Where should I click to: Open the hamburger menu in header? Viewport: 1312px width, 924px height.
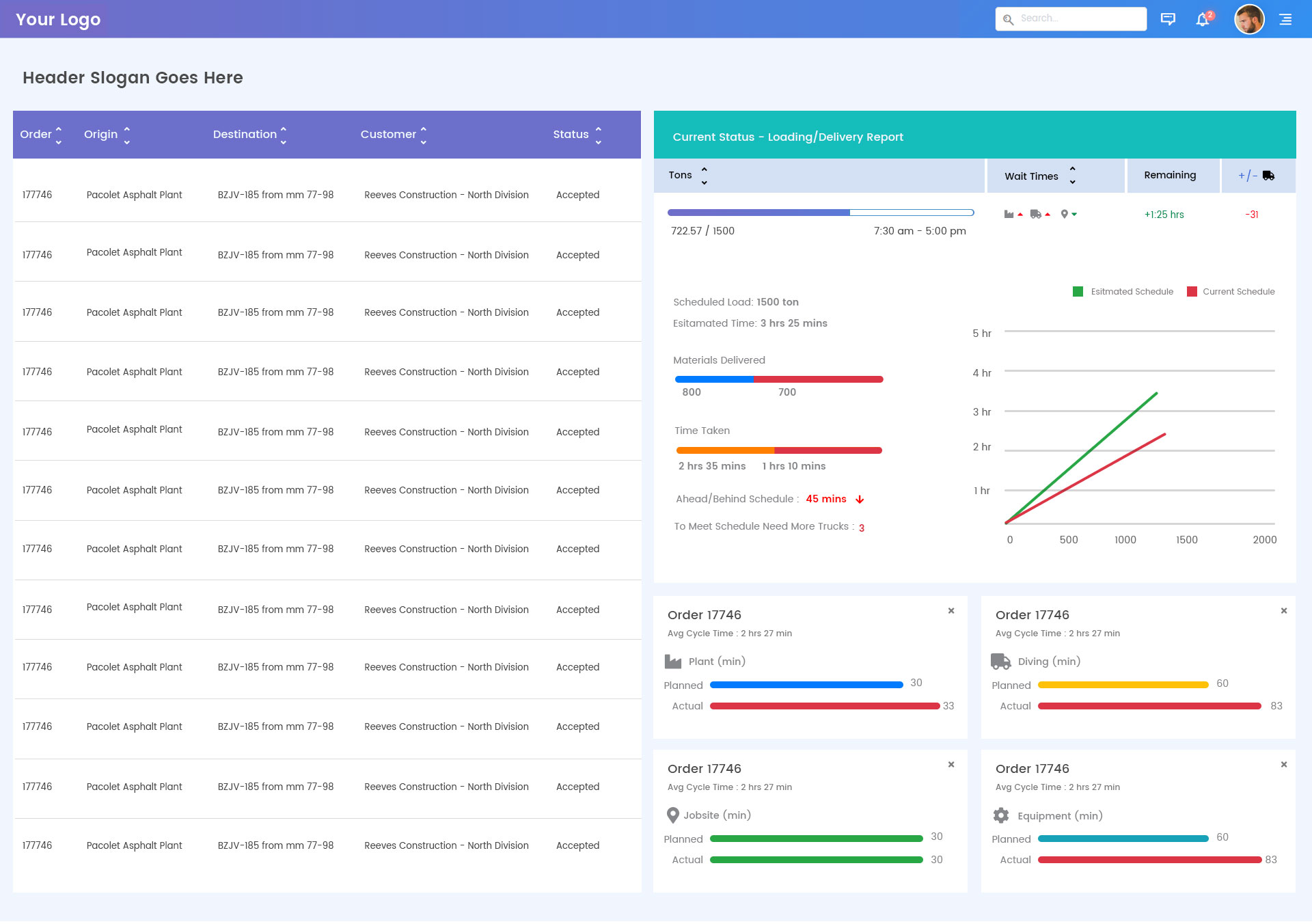point(1285,19)
